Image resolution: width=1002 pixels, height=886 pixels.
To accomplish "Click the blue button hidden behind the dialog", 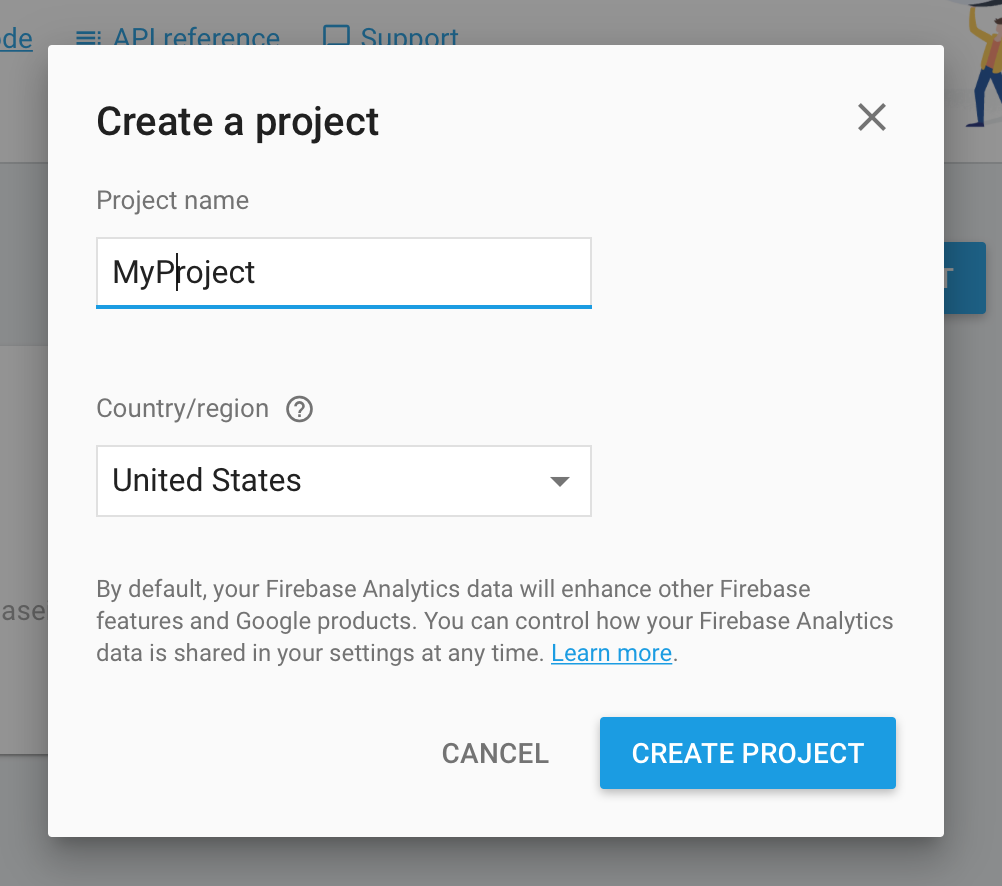I will pos(964,278).
